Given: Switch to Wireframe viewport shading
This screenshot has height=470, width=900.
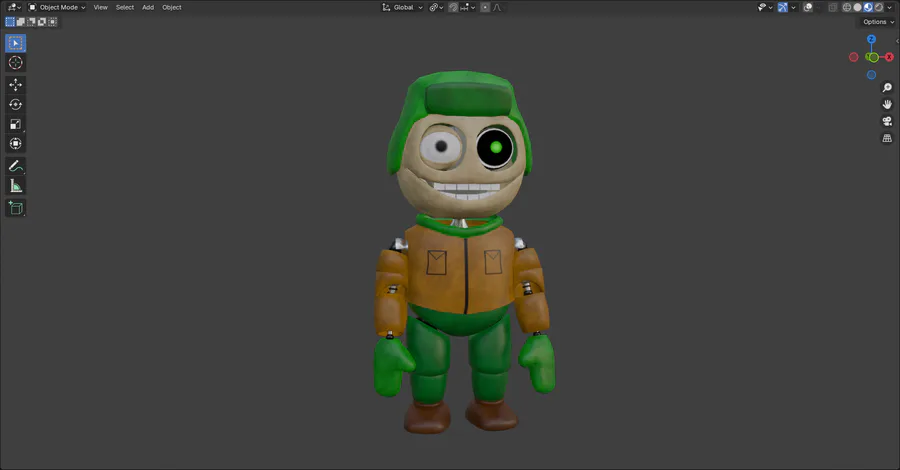Looking at the screenshot, I should (x=847, y=7).
